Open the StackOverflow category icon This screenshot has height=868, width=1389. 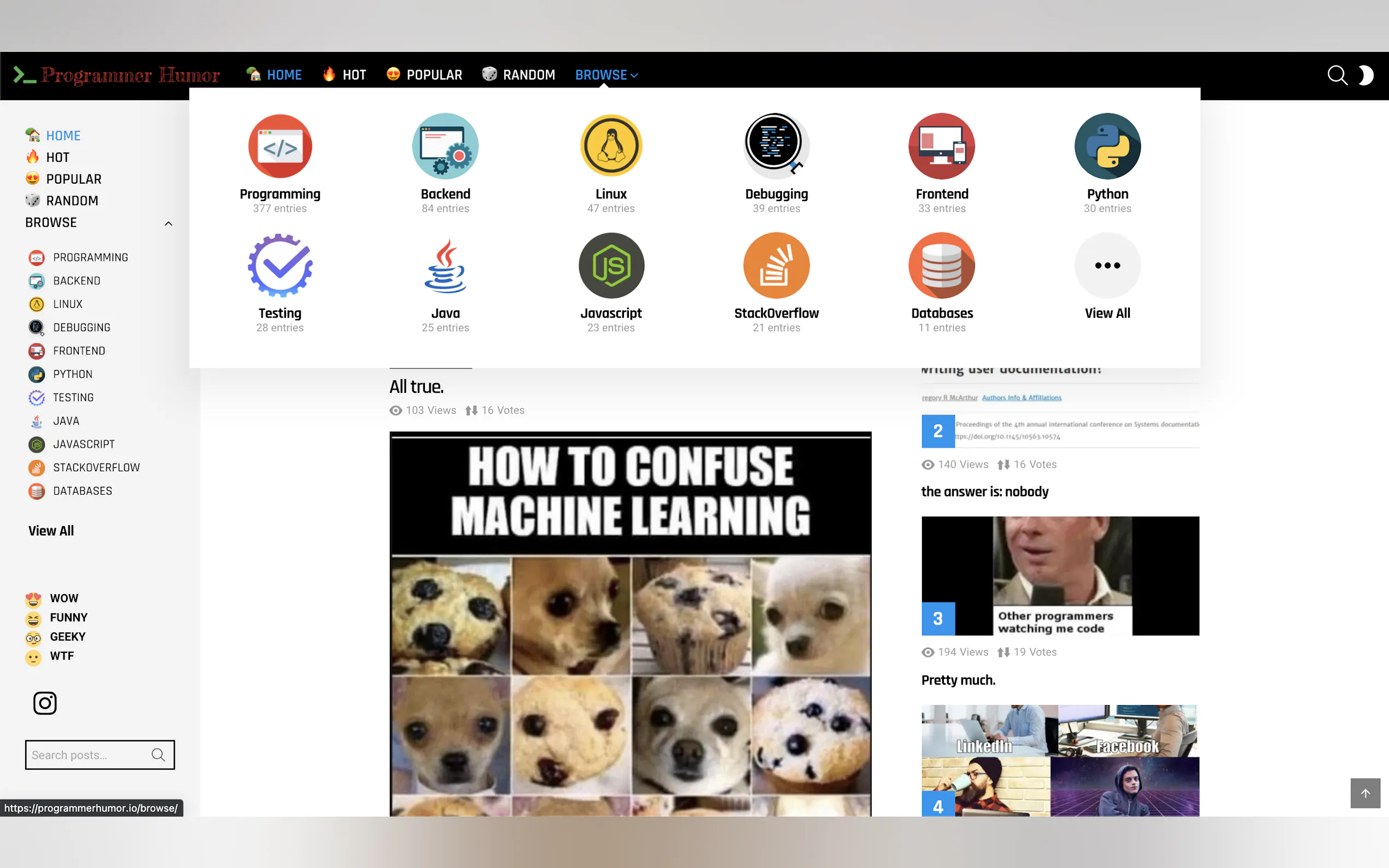pyautogui.click(x=776, y=265)
